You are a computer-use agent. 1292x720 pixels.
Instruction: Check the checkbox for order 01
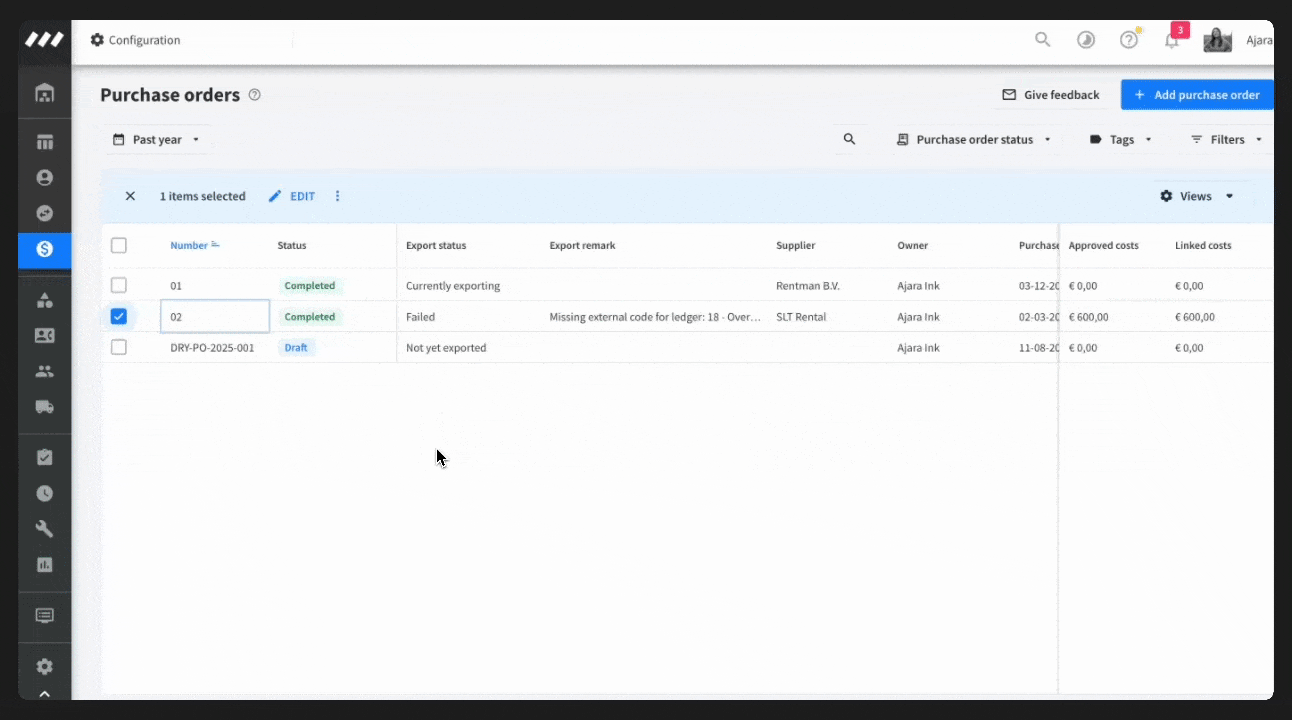tap(119, 285)
